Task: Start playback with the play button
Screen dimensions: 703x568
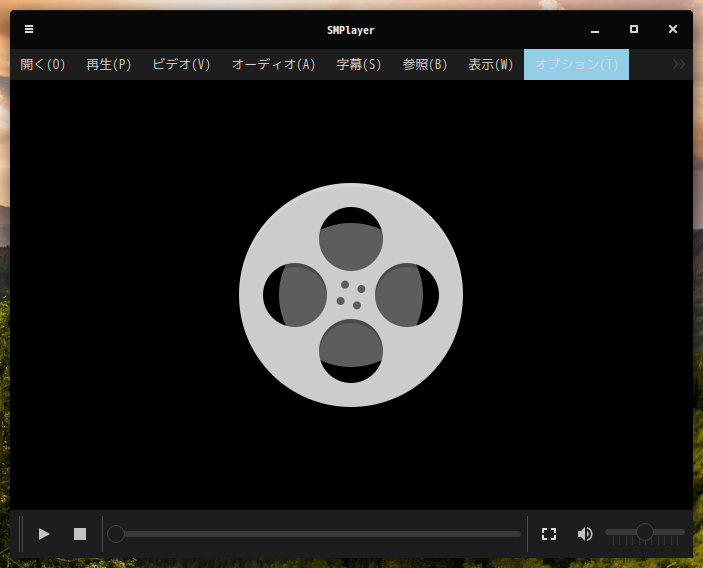Action: coord(44,534)
